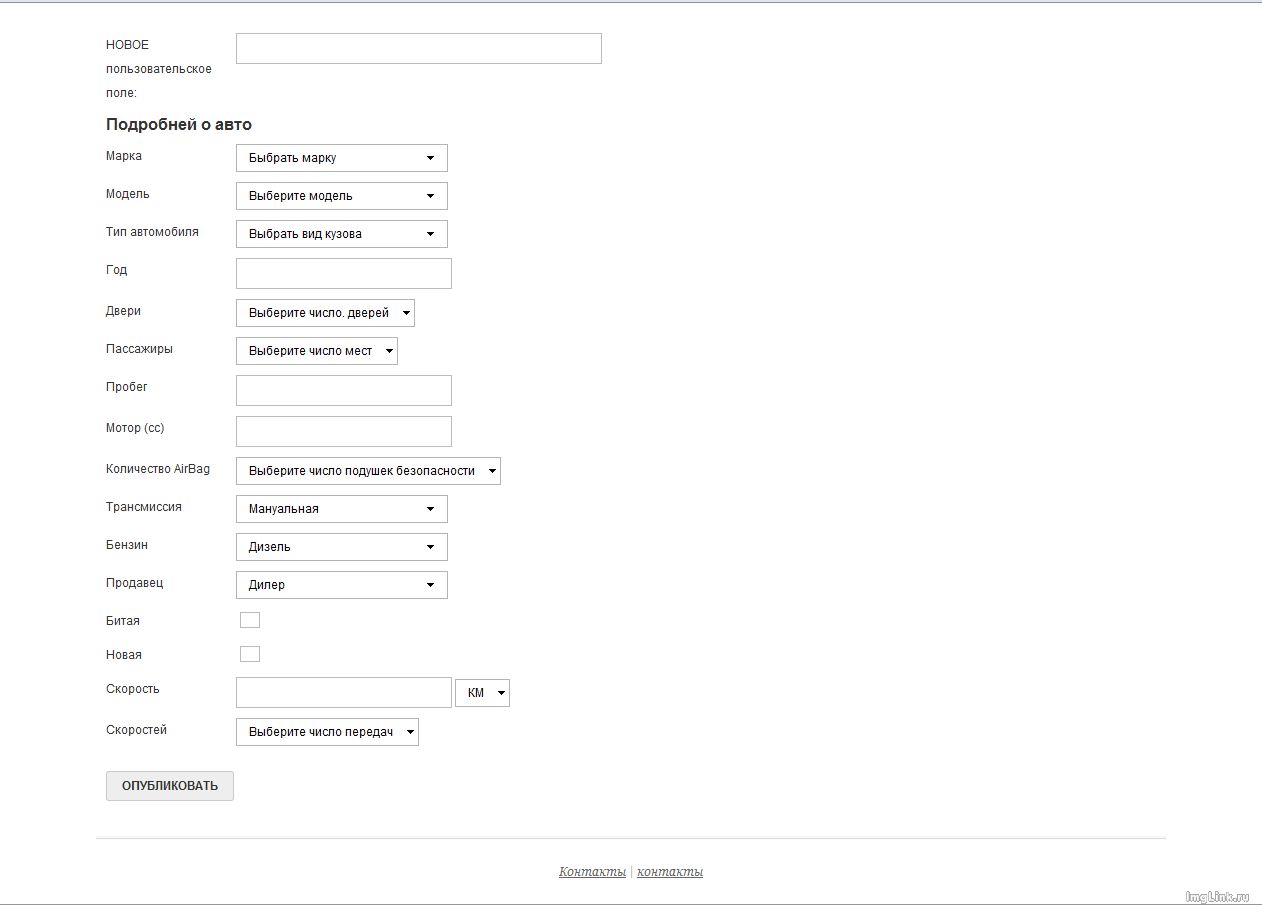Click the НОВОЕ пользовательское поле input
This screenshot has width=1262, height=905.
coord(419,49)
